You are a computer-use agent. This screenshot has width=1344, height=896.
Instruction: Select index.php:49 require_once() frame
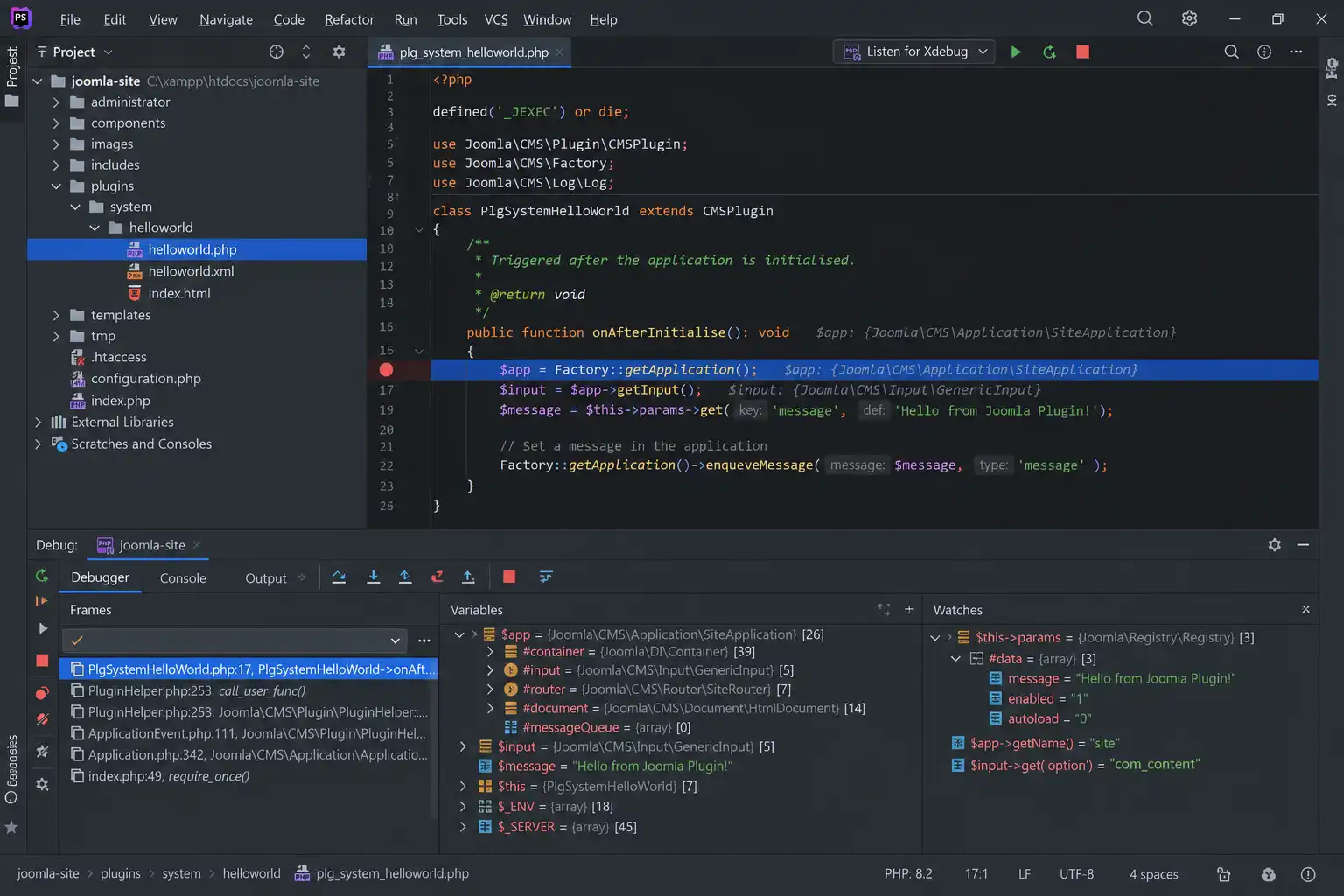[248, 776]
